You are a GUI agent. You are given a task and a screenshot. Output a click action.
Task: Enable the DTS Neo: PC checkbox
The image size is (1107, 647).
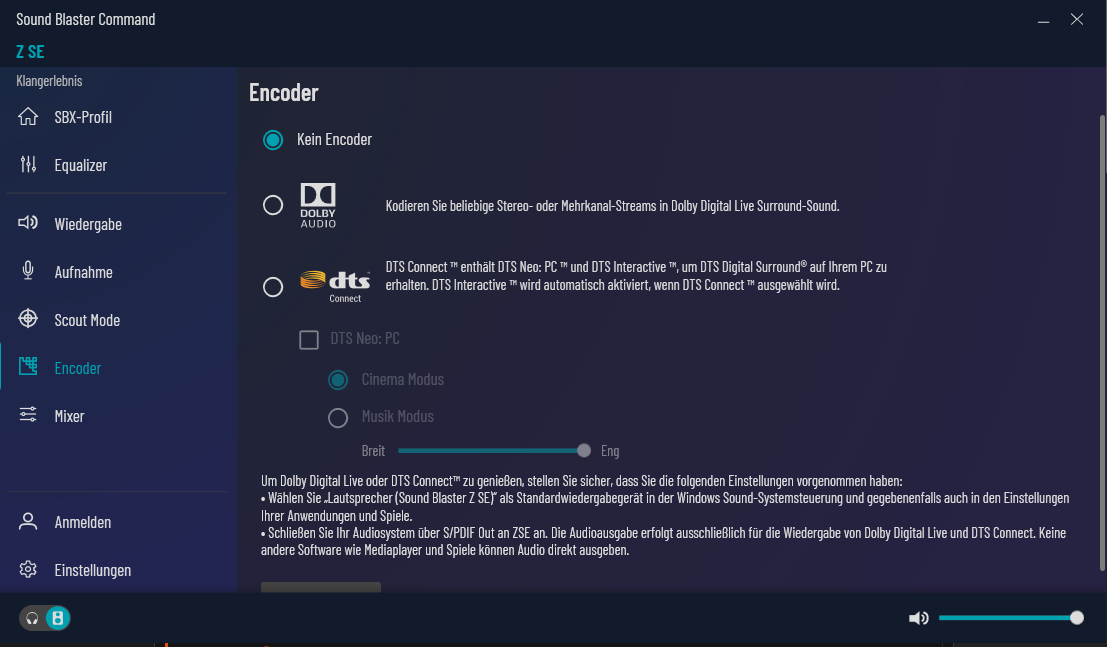pyautogui.click(x=309, y=340)
